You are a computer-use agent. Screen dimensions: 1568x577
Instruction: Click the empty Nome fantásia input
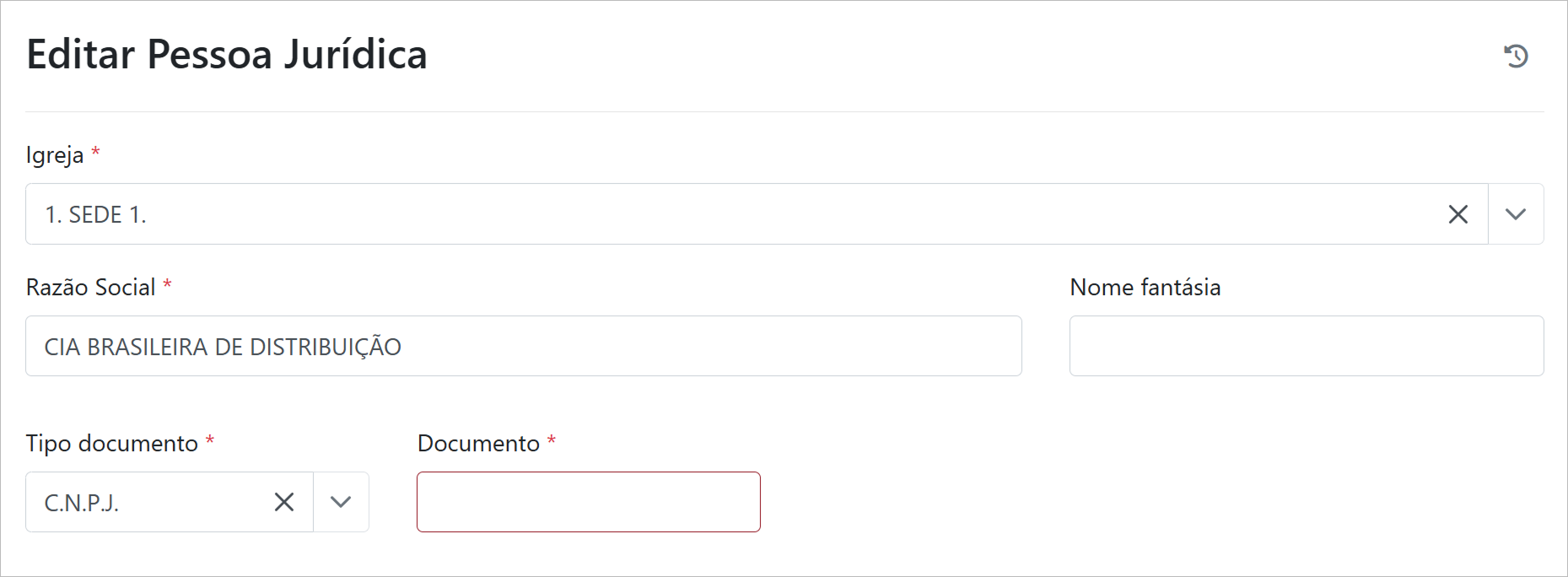[1306, 347]
